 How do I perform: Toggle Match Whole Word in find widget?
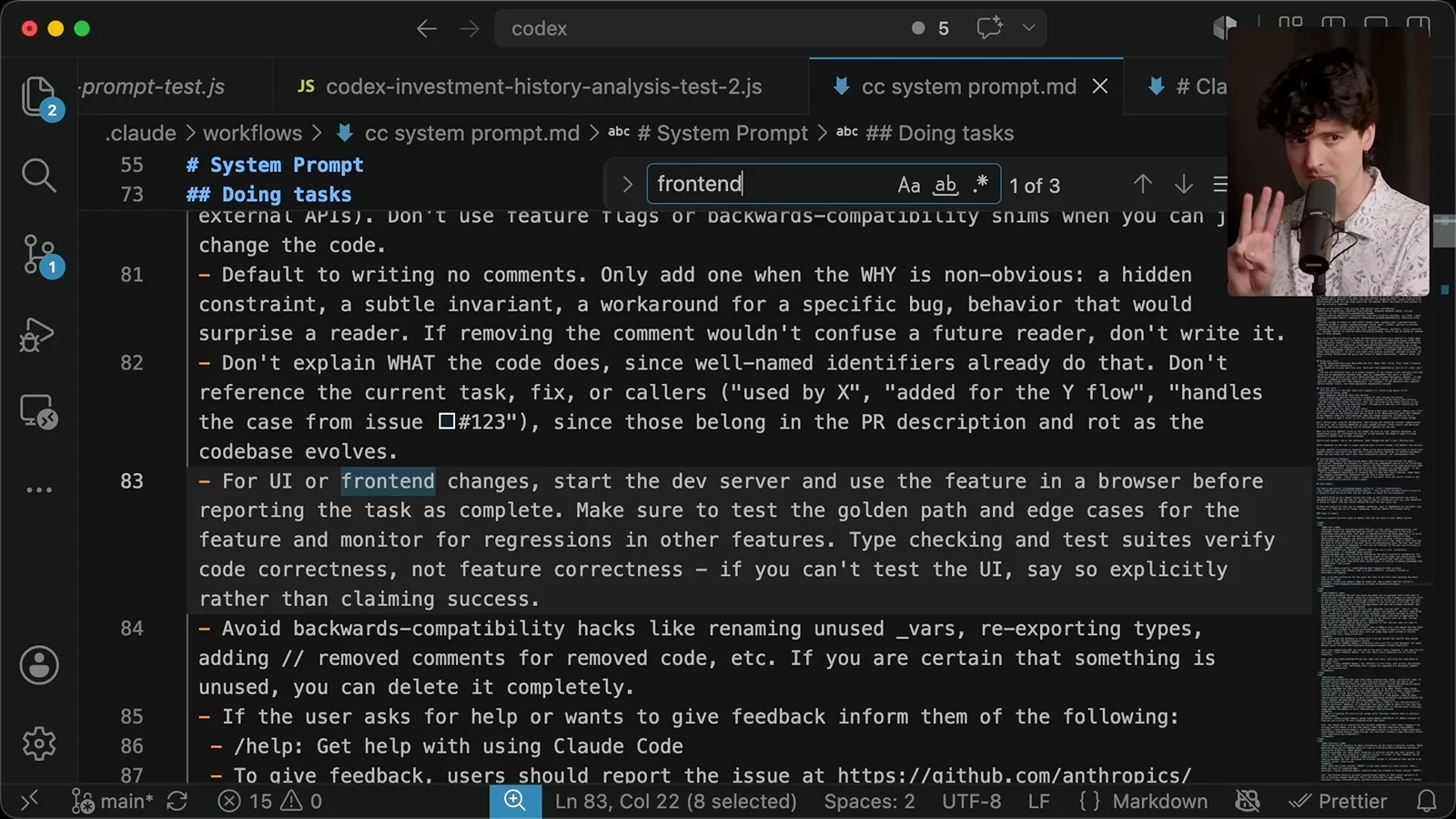click(945, 185)
